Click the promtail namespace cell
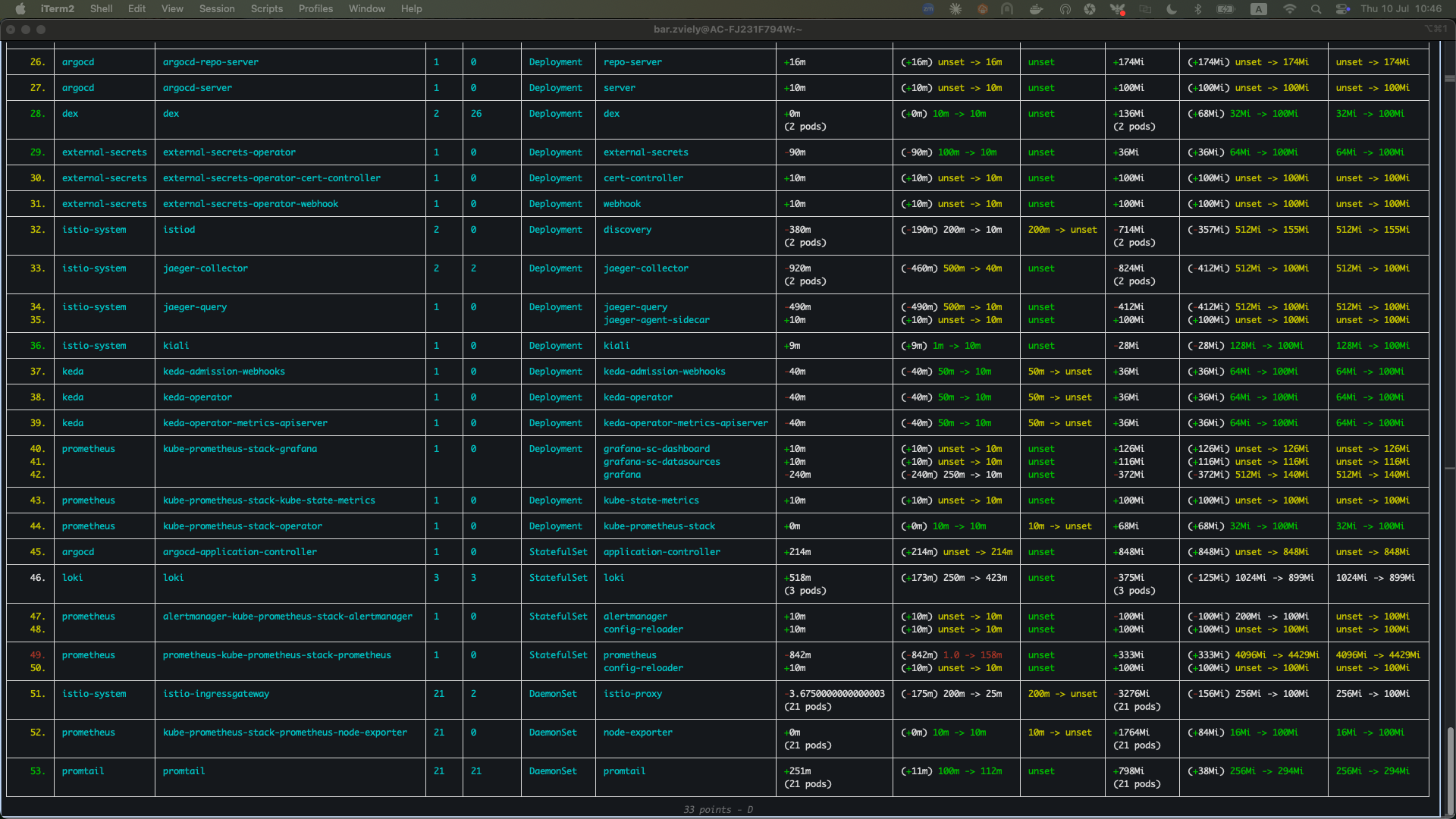The image size is (1456, 819). (83, 771)
